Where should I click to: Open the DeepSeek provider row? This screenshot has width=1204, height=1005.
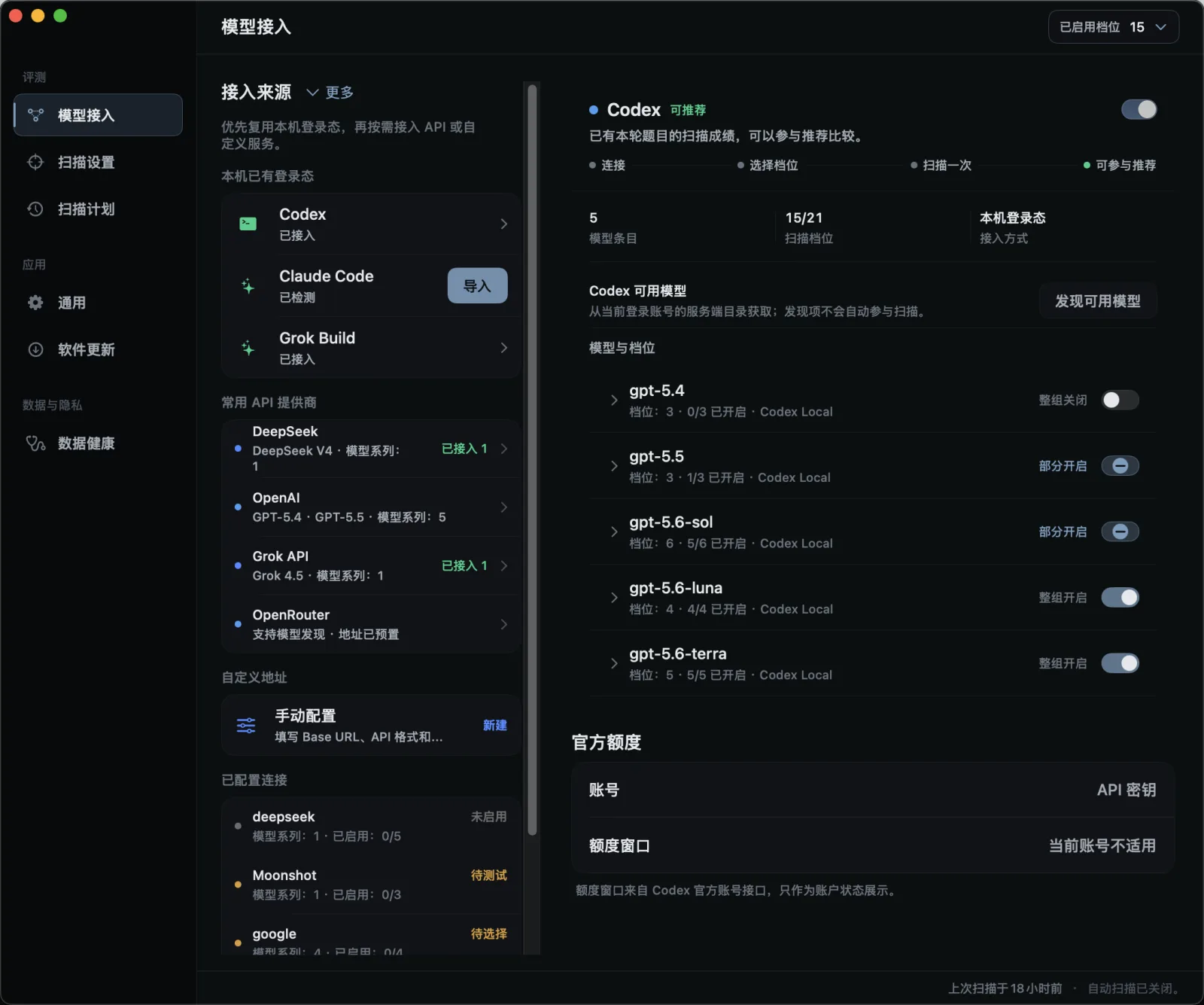[x=371, y=448]
